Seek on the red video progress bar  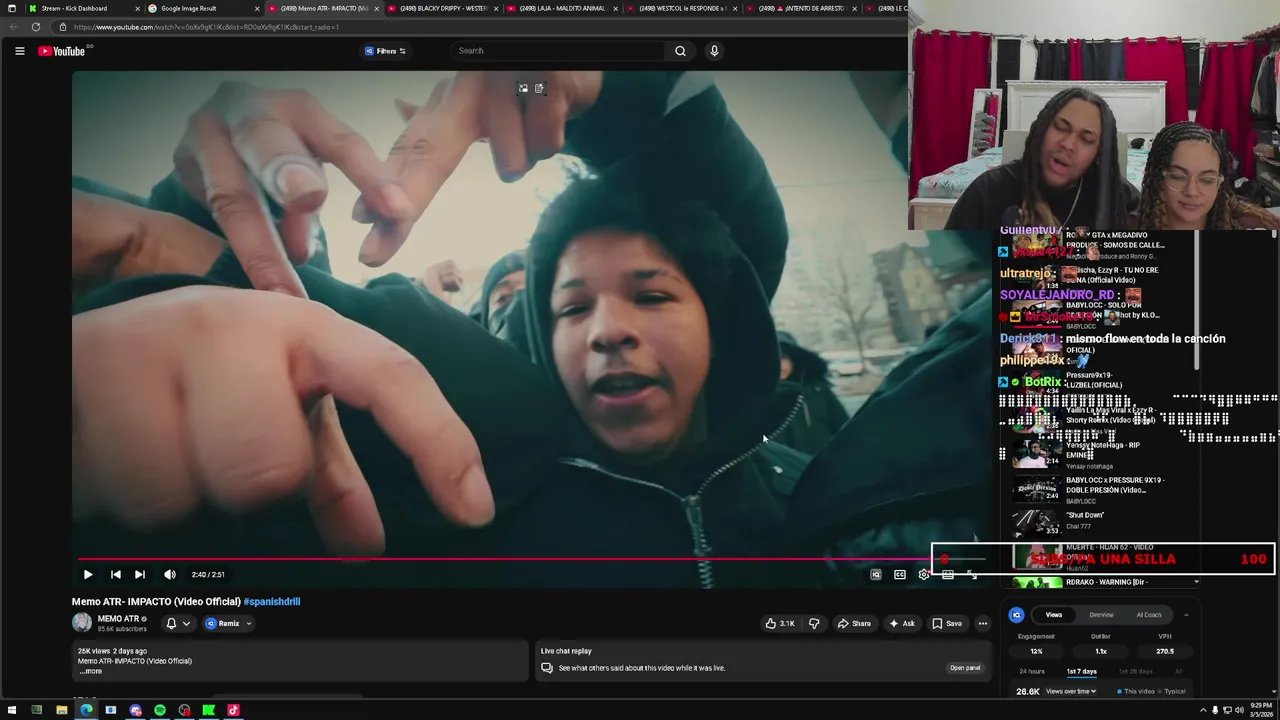(x=505, y=560)
